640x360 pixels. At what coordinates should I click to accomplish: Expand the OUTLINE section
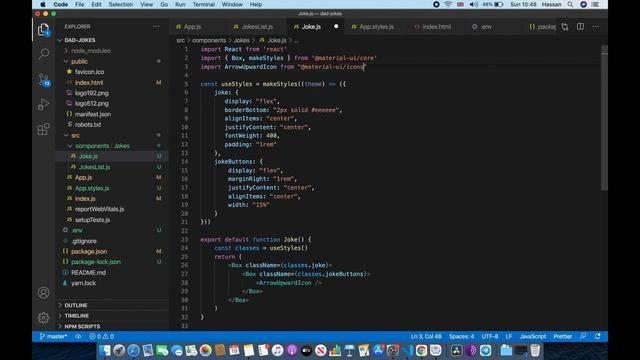76,305
